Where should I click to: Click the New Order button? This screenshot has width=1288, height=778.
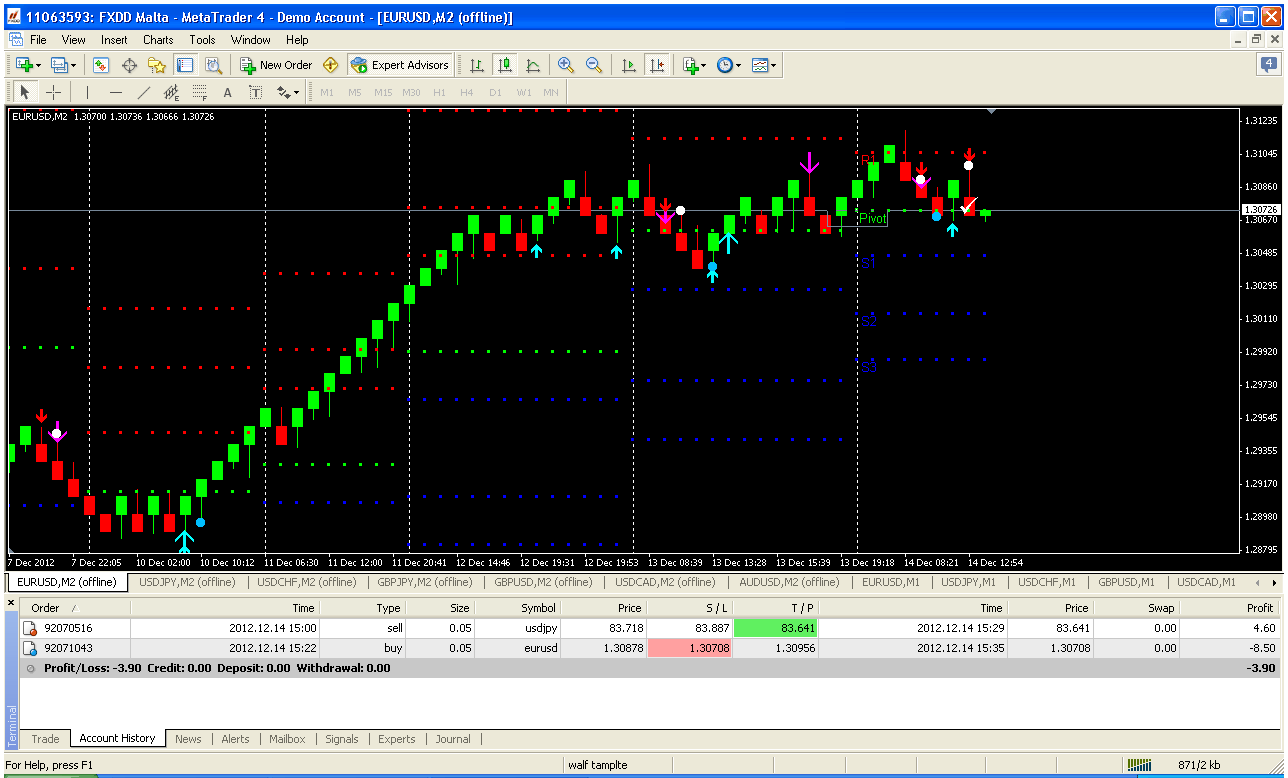(x=277, y=65)
